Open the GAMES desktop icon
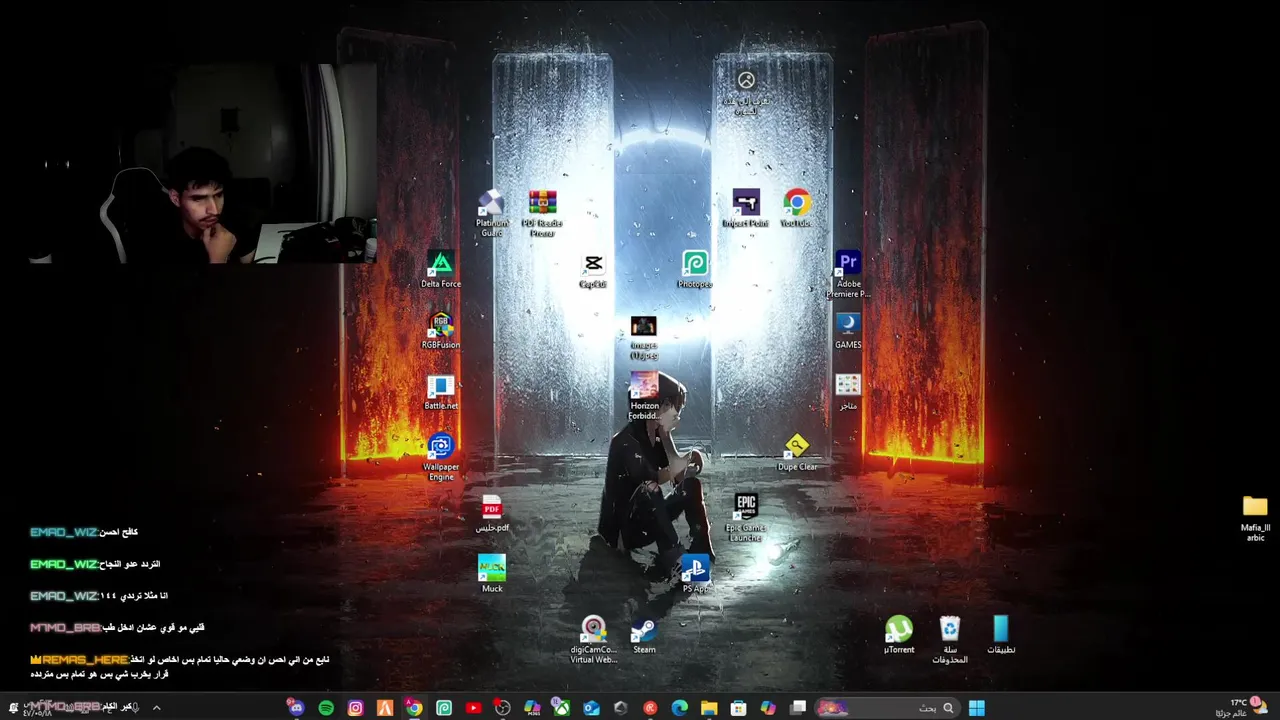This screenshot has height=720, width=1280. coord(848,331)
